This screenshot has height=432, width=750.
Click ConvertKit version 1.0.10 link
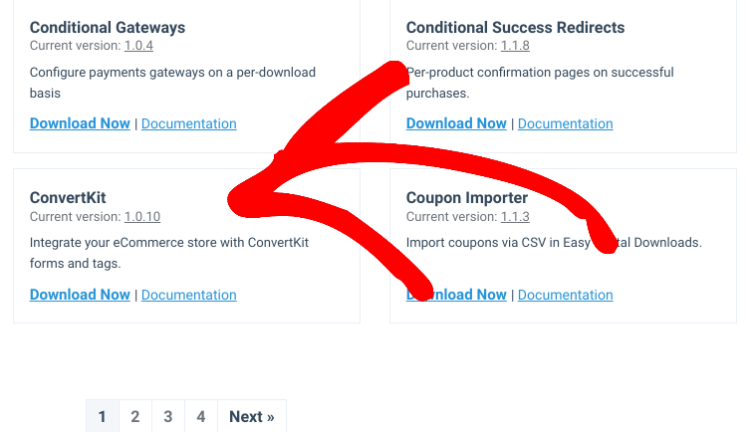point(142,216)
